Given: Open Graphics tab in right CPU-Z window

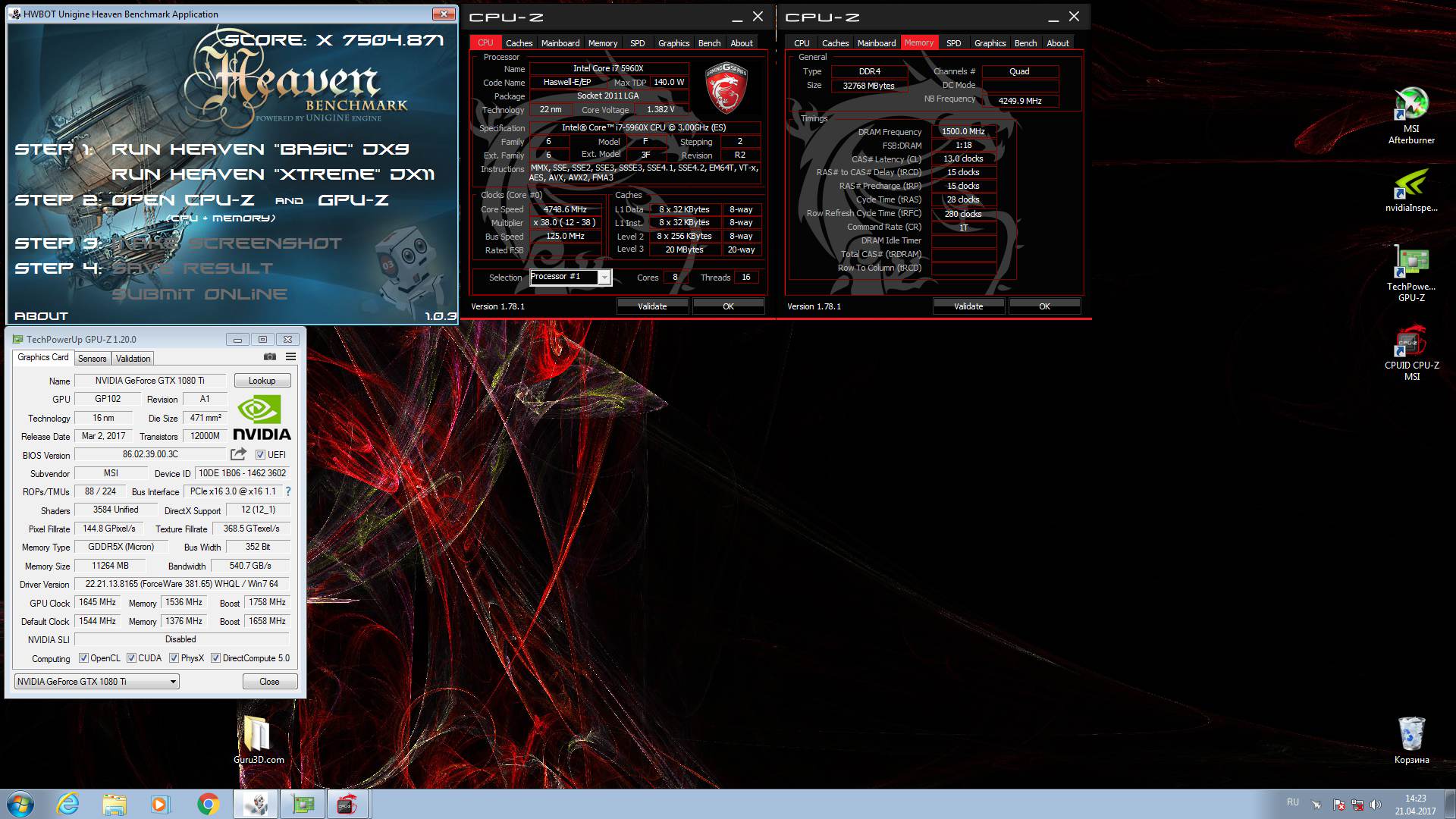Looking at the screenshot, I should coord(990,43).
